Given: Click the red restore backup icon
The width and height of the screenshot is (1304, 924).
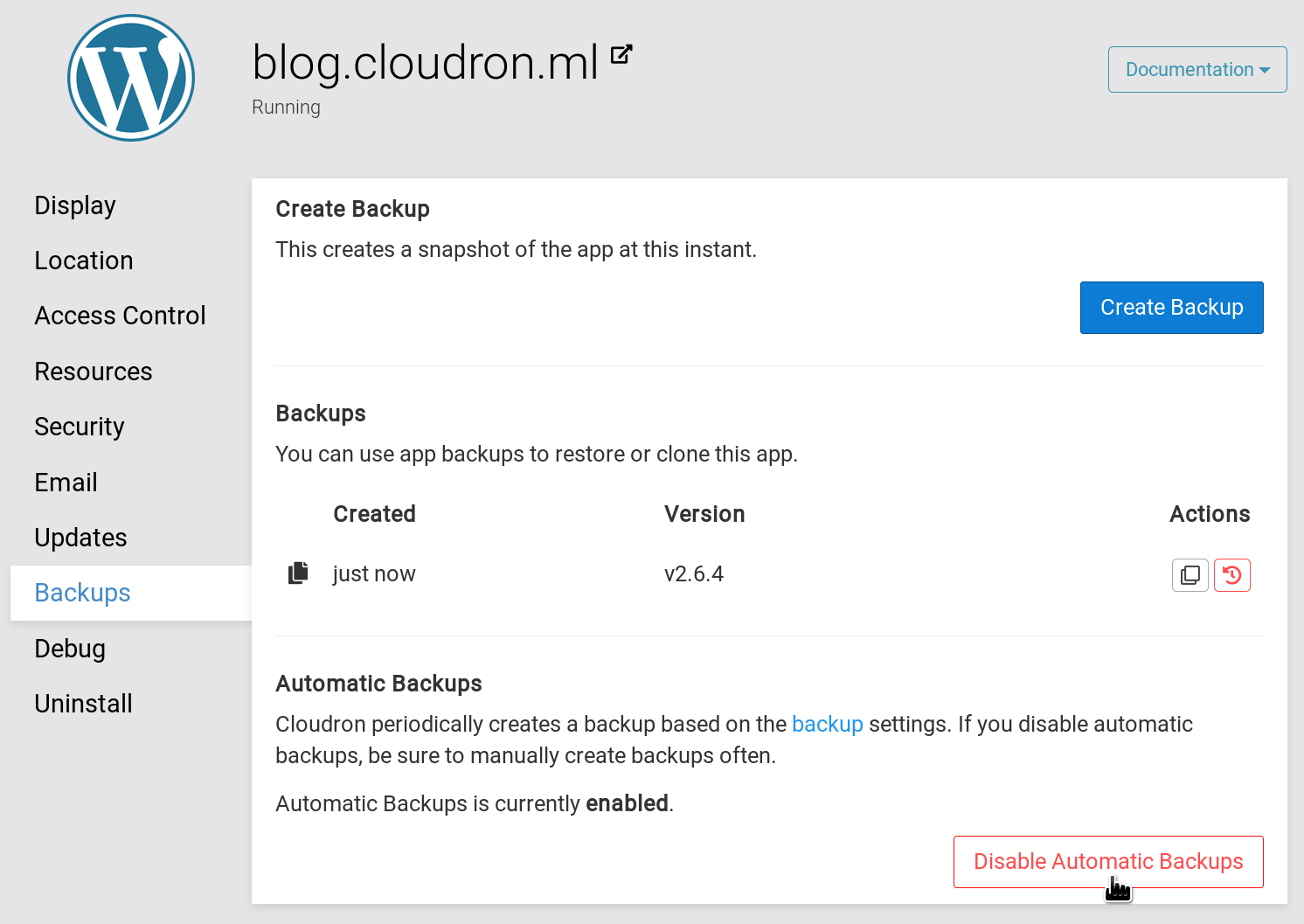Looking at the screenshot, I should (1231, 575).
